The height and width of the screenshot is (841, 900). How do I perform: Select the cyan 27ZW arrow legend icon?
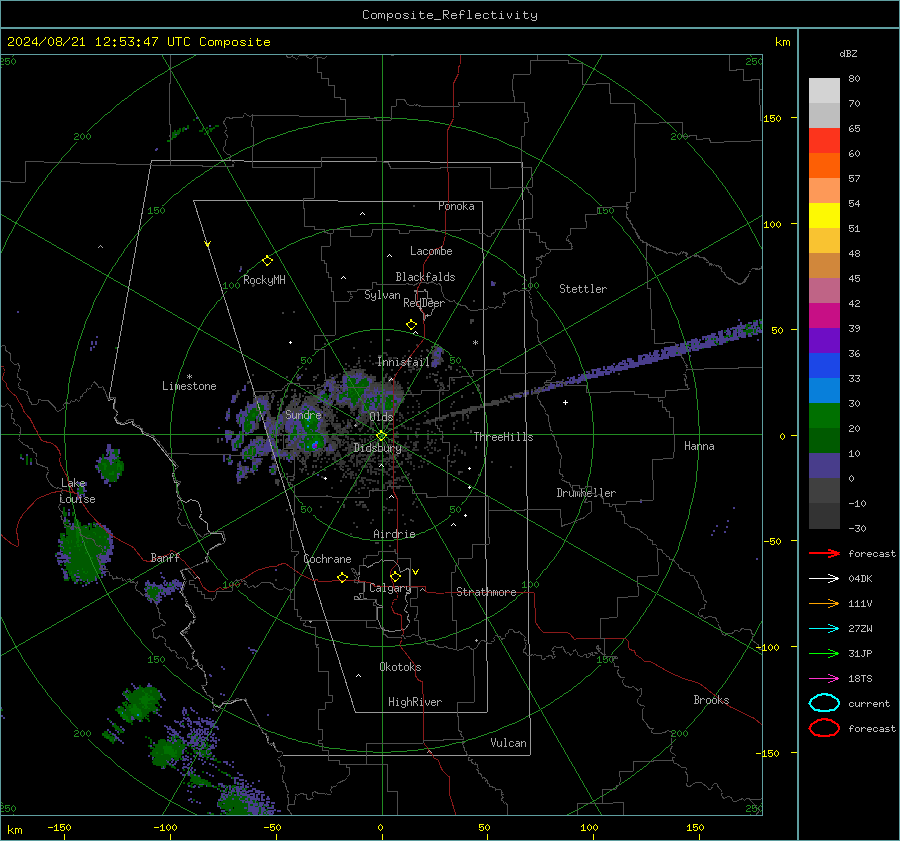pyautogui.click(x=824, y=629)
